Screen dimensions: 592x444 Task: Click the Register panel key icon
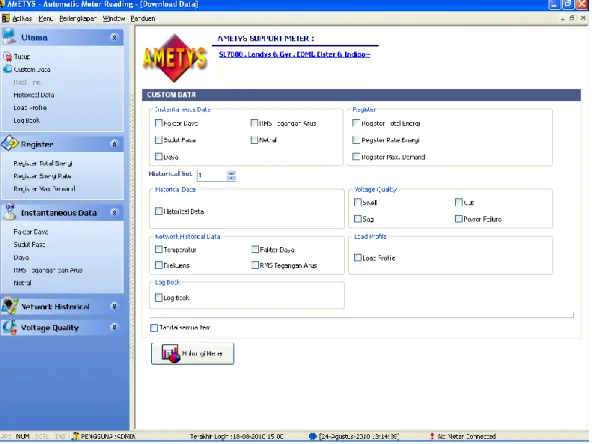click(9, 143)
